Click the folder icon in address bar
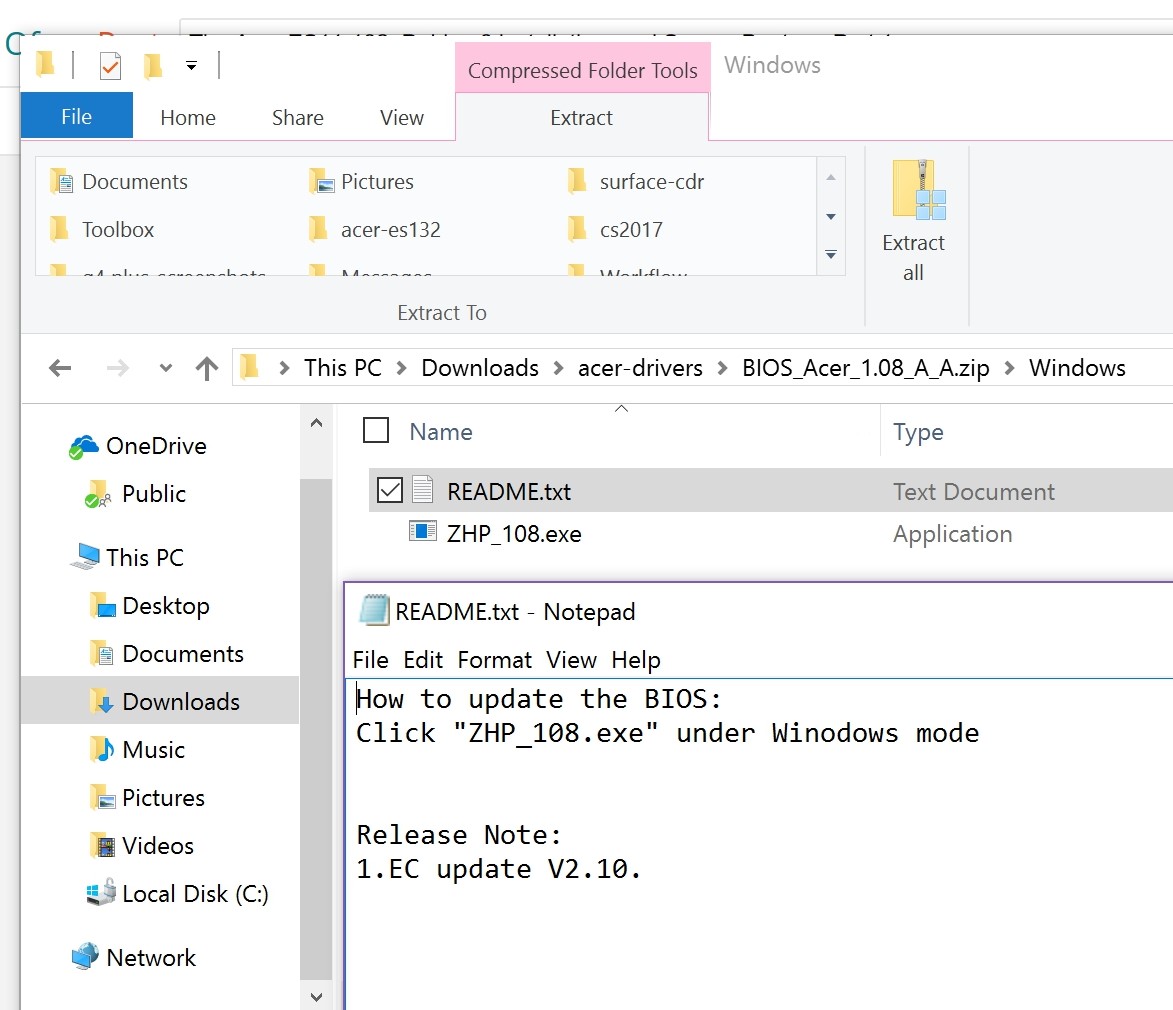Viewport: 1173px width, 1010px height. tap(249, 367)
